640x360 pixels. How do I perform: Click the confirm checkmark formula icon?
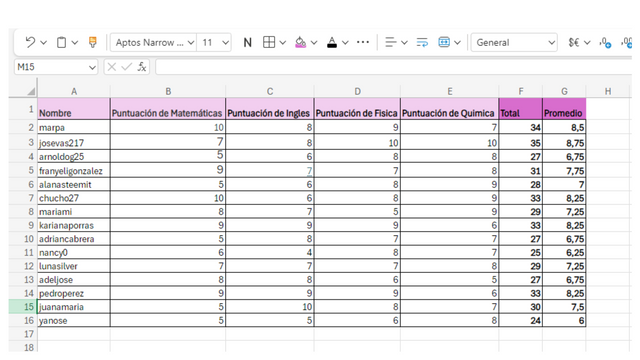(x=127, y=67)
